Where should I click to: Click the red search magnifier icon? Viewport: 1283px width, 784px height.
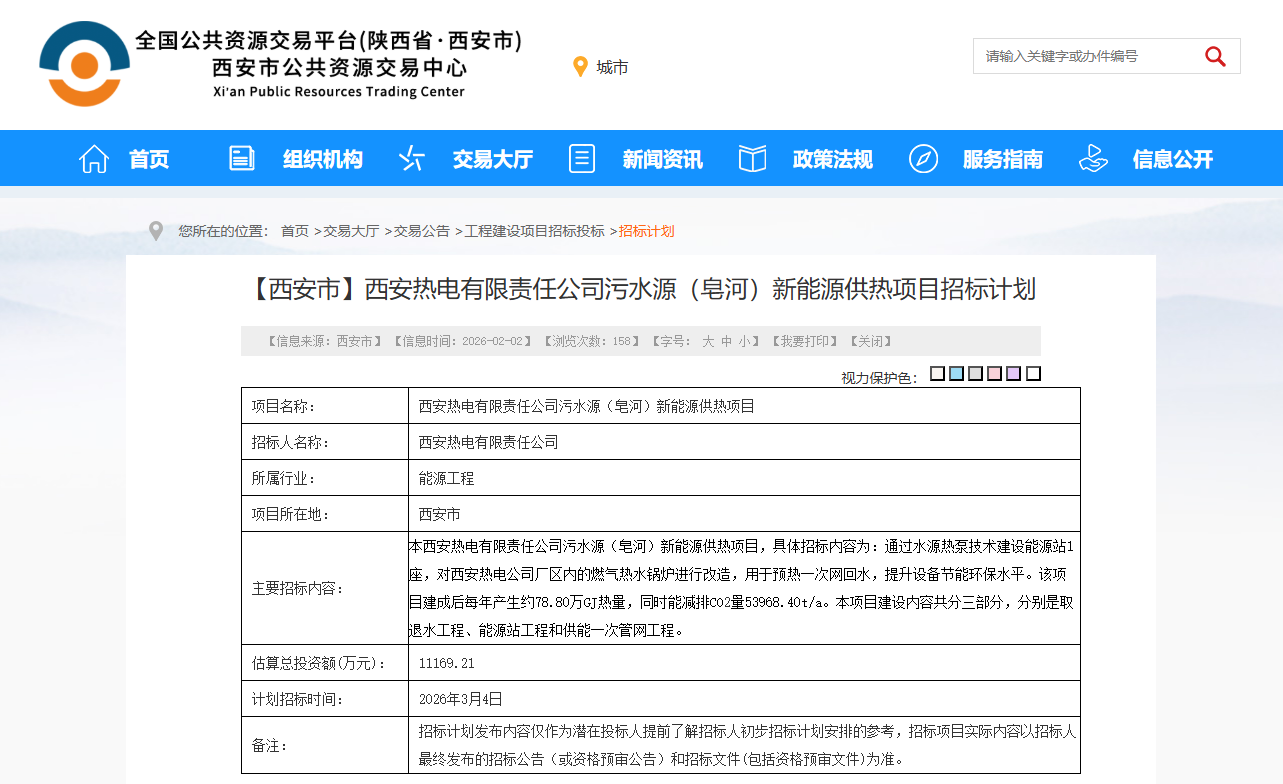[1215, 57]
